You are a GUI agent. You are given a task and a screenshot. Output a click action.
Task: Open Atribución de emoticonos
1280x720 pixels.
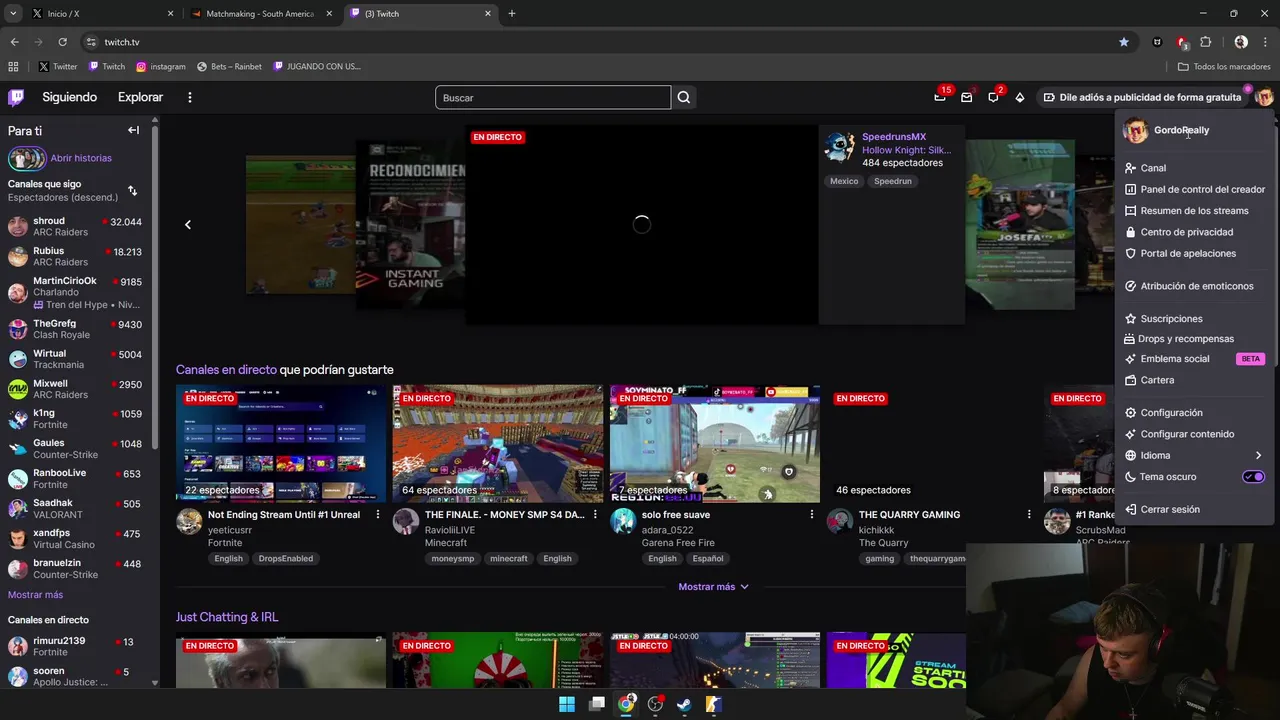click(1195, 286)
